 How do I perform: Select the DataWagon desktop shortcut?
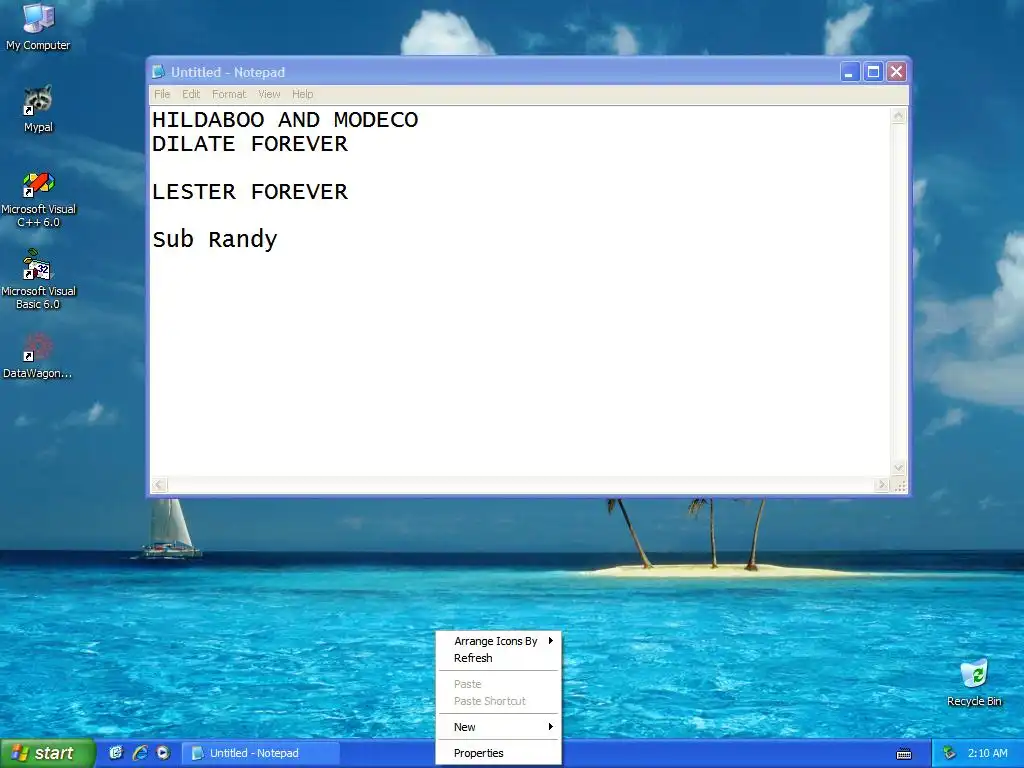coord(38,357)
